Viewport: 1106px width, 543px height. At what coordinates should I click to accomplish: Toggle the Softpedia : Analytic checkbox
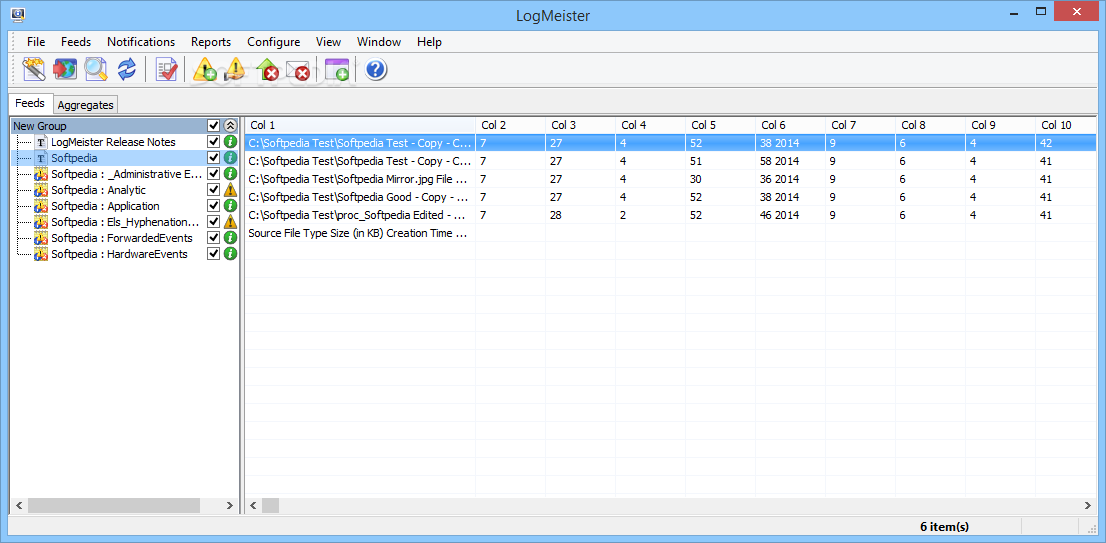pyautogui.click(x=214, y=190)
